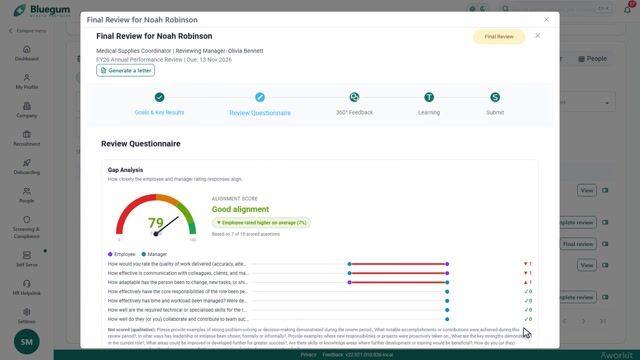
Task: Click 'How effectively has time and workload' row
Action: click(320, 301)
